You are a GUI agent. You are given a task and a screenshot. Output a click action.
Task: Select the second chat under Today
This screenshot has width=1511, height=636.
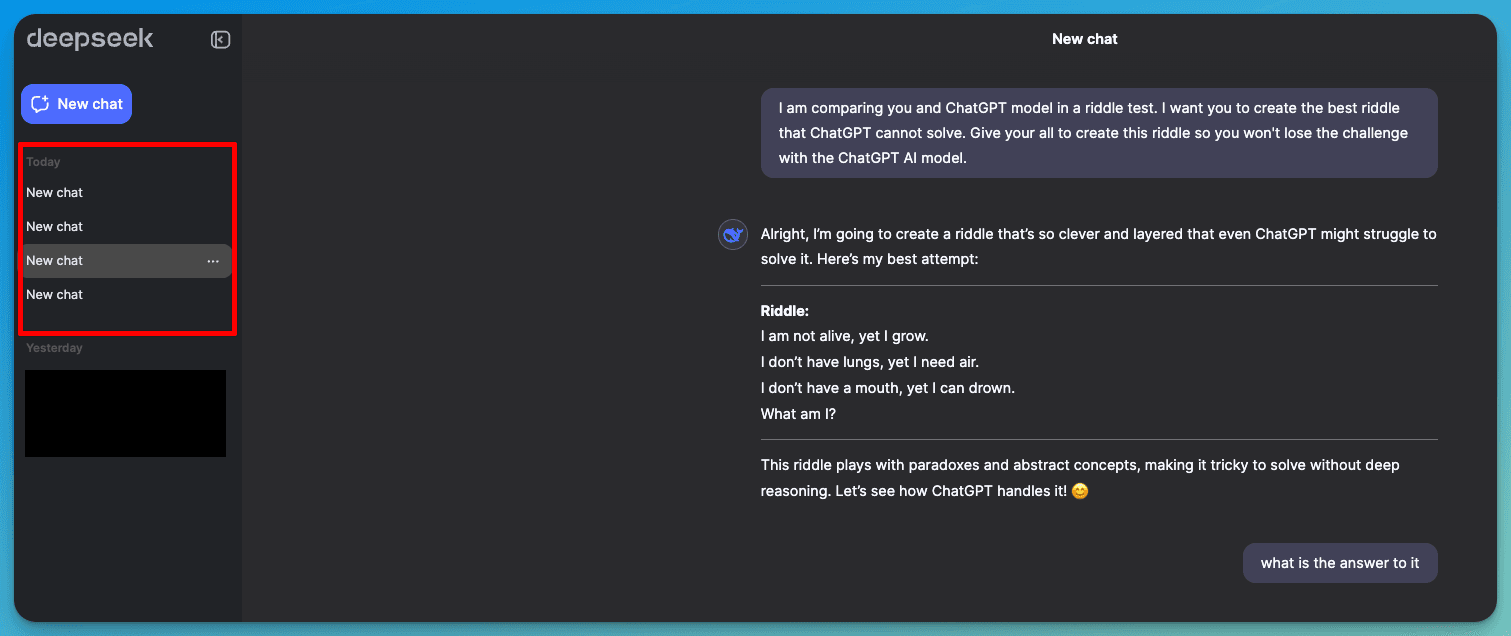[x=55, y=226]
